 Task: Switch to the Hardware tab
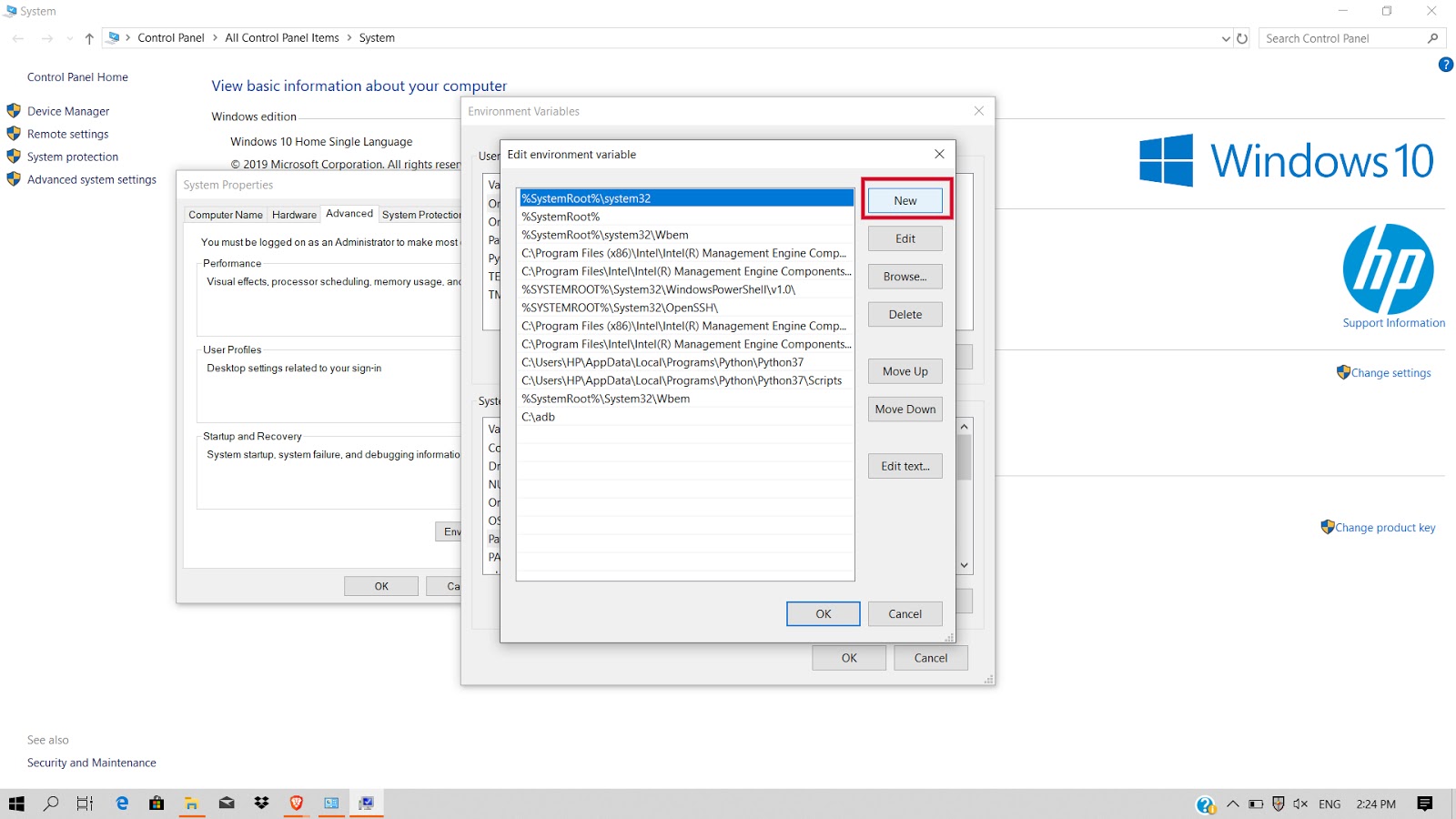pyautogui.click(x=294, y=215)
